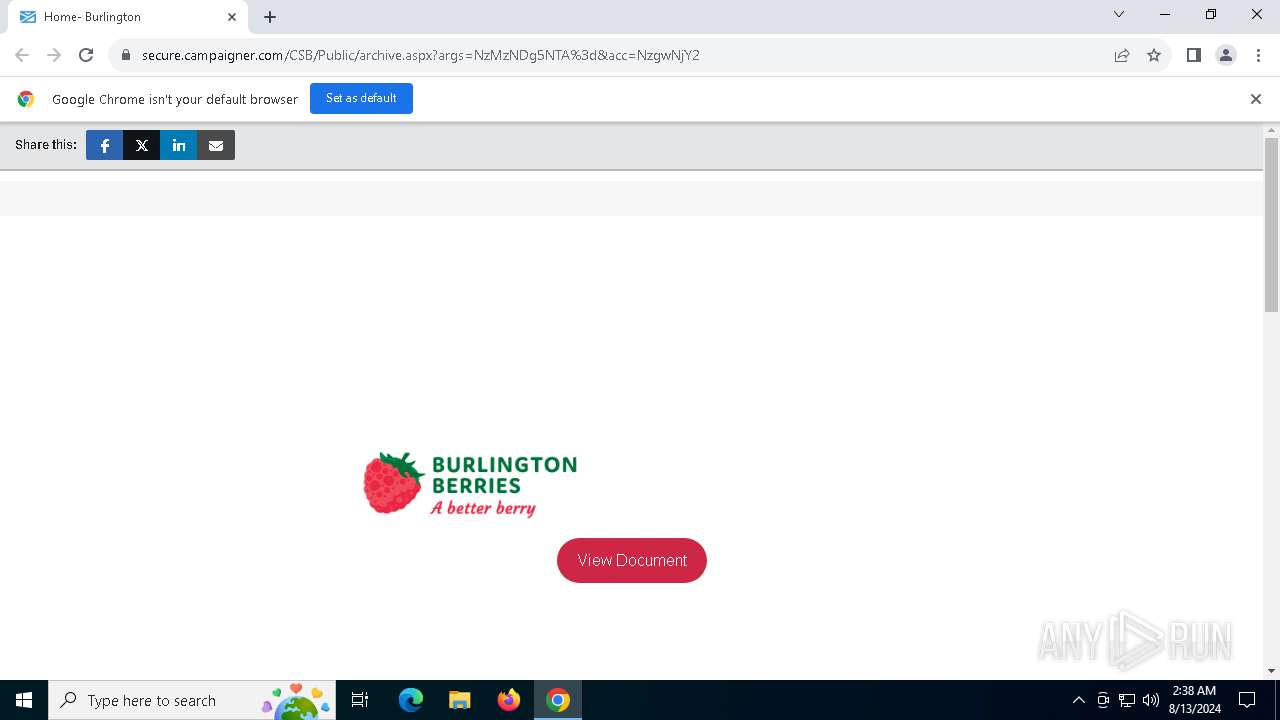Viewport: 1280px width, 720px height.
Task: View site information via lock icon
Action: 125,55
